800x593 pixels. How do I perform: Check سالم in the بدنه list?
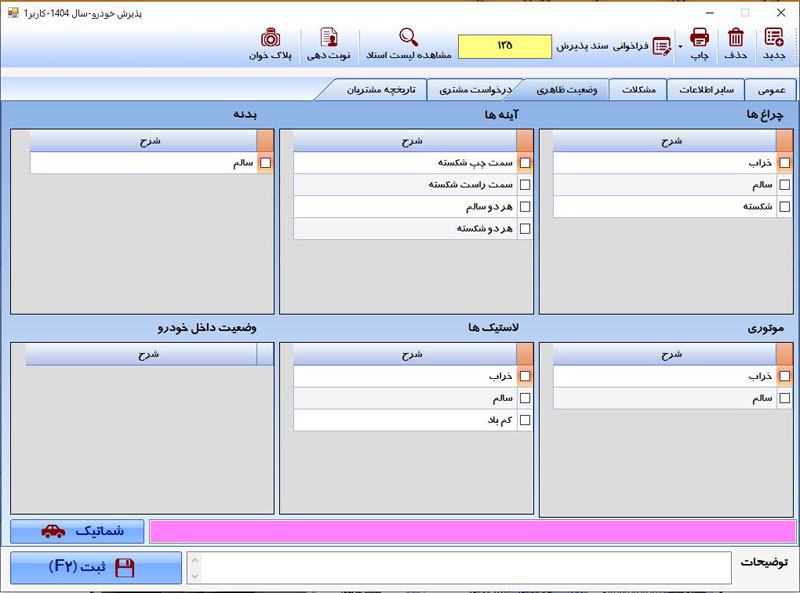tap(265, 163)
